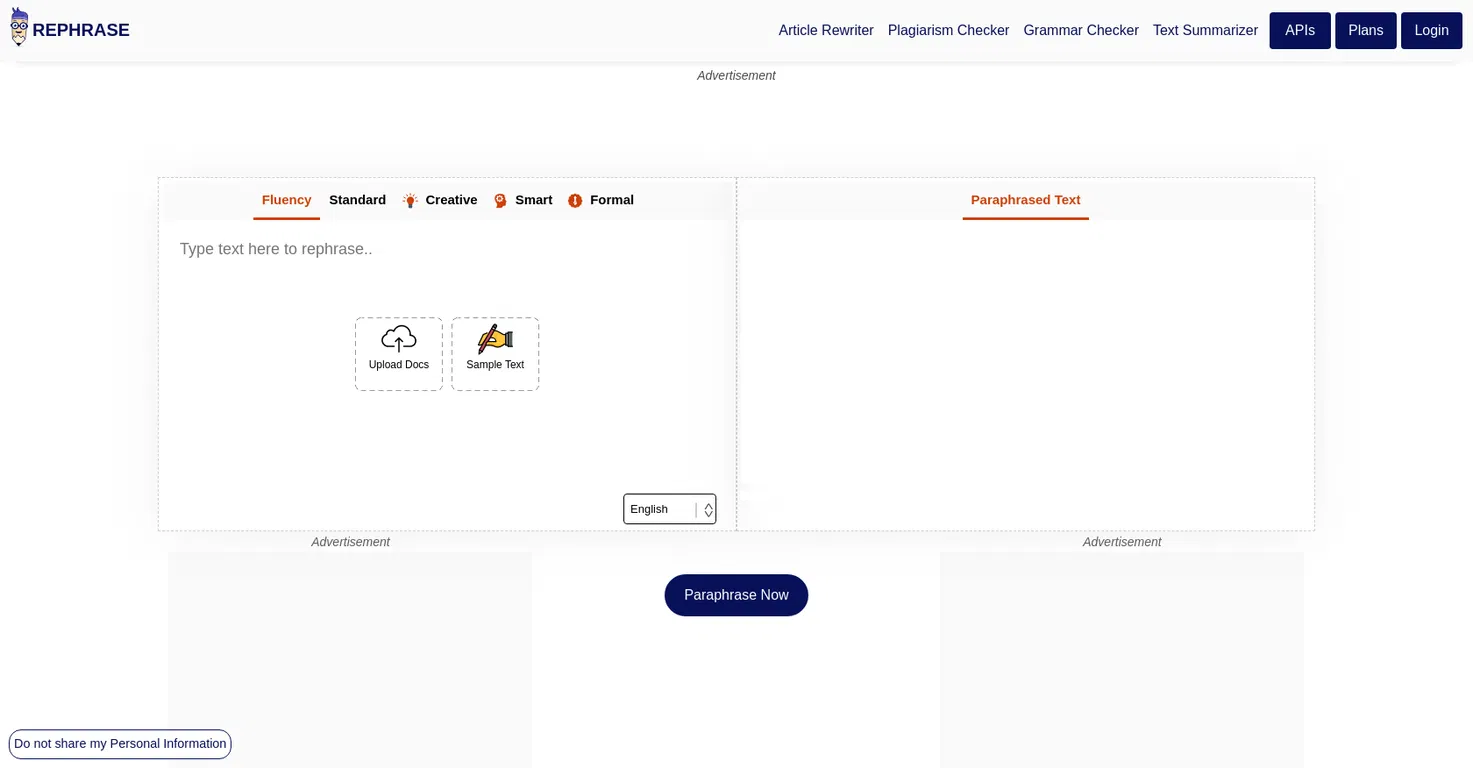Open the Grammar Checker tool
1473x768 pixels.
click(1081, 31)
